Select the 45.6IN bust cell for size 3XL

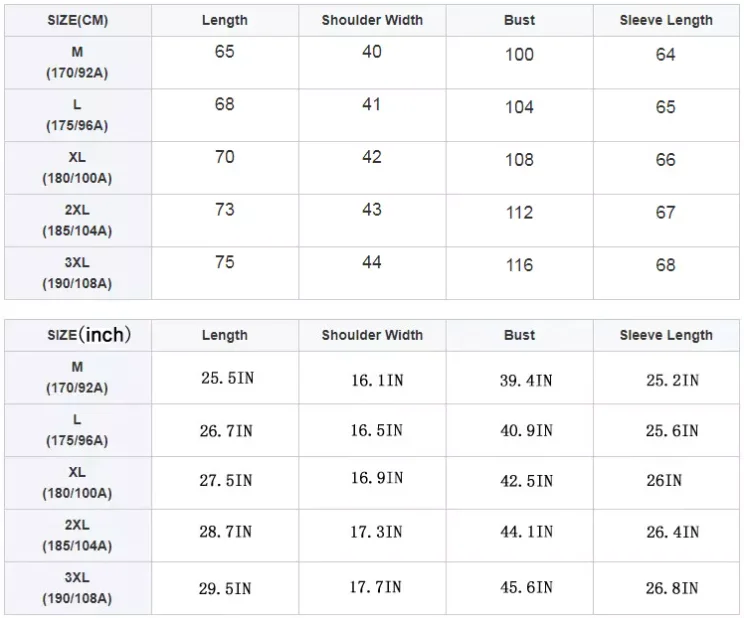coord(526,589)
